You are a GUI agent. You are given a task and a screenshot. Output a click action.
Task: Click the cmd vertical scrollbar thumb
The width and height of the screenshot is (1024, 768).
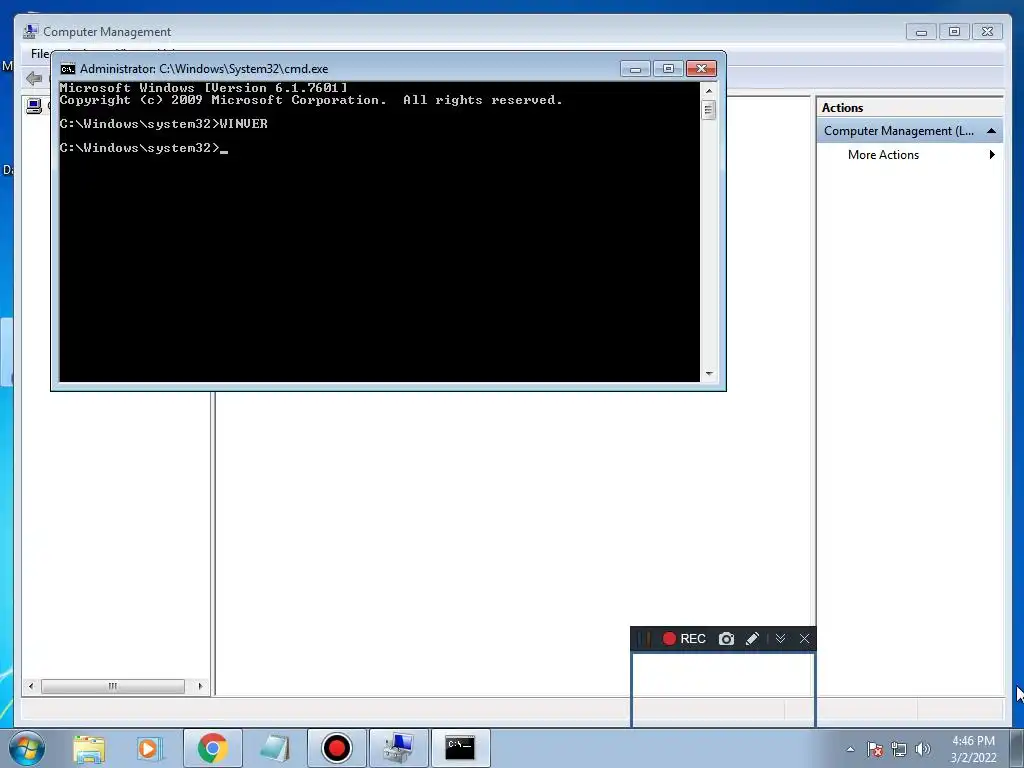(x=709, y=110)
